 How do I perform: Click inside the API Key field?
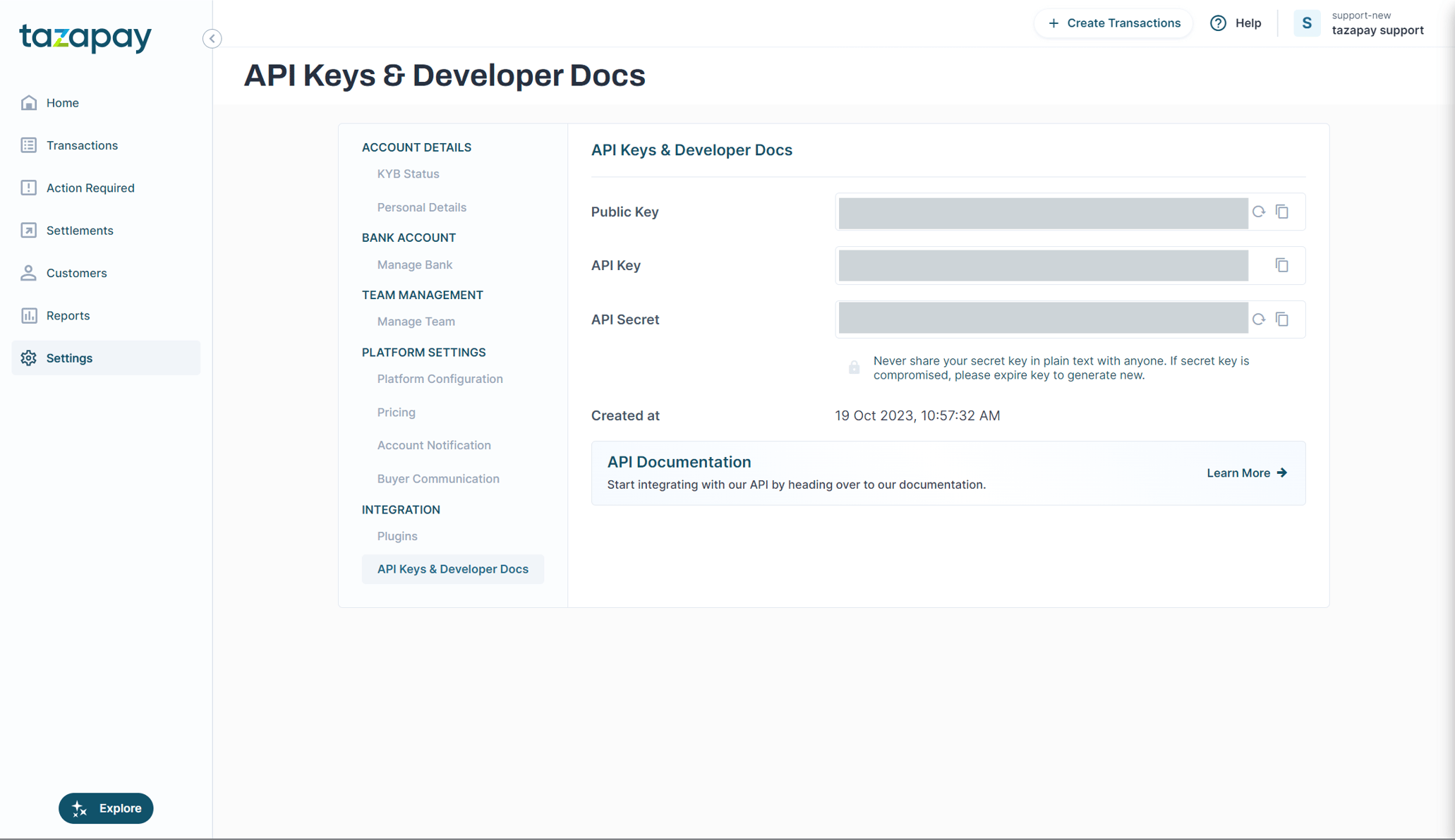tap(1043, 265)
